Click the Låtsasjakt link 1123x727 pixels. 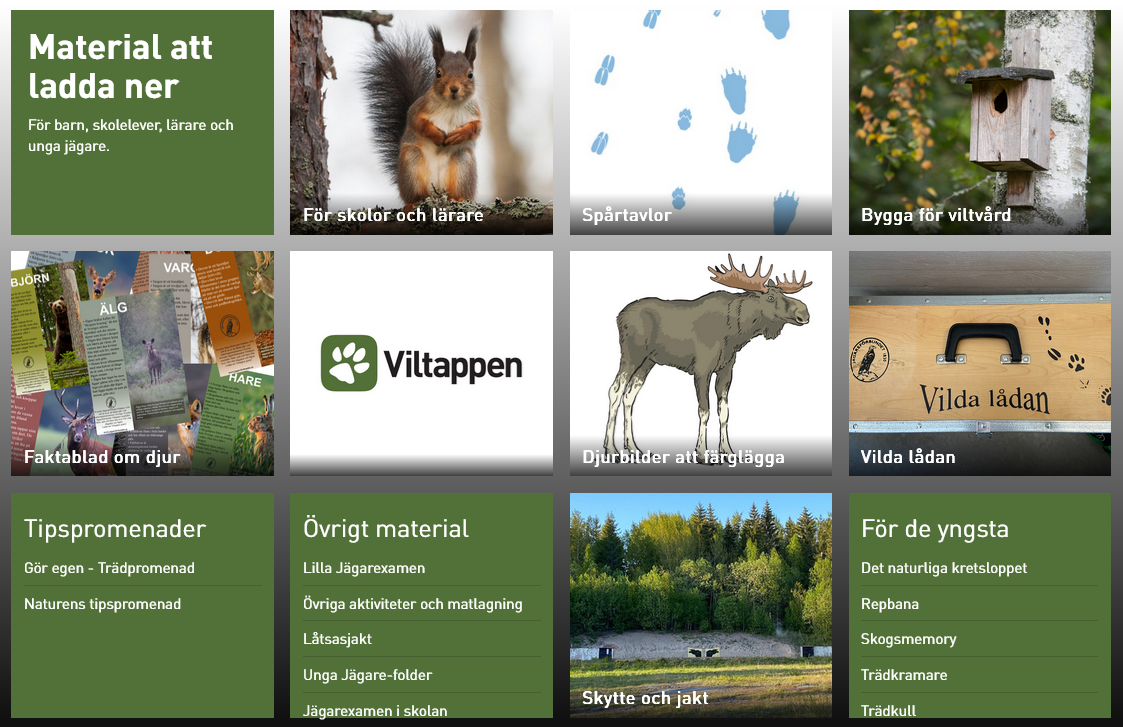pos(337,639)
